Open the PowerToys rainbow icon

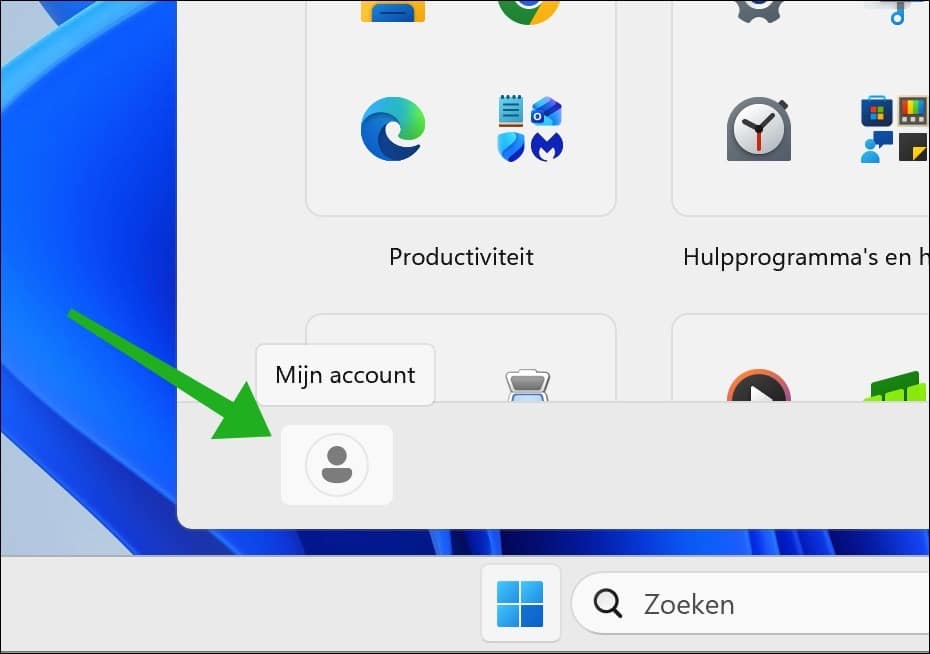(x=913, y=111)
